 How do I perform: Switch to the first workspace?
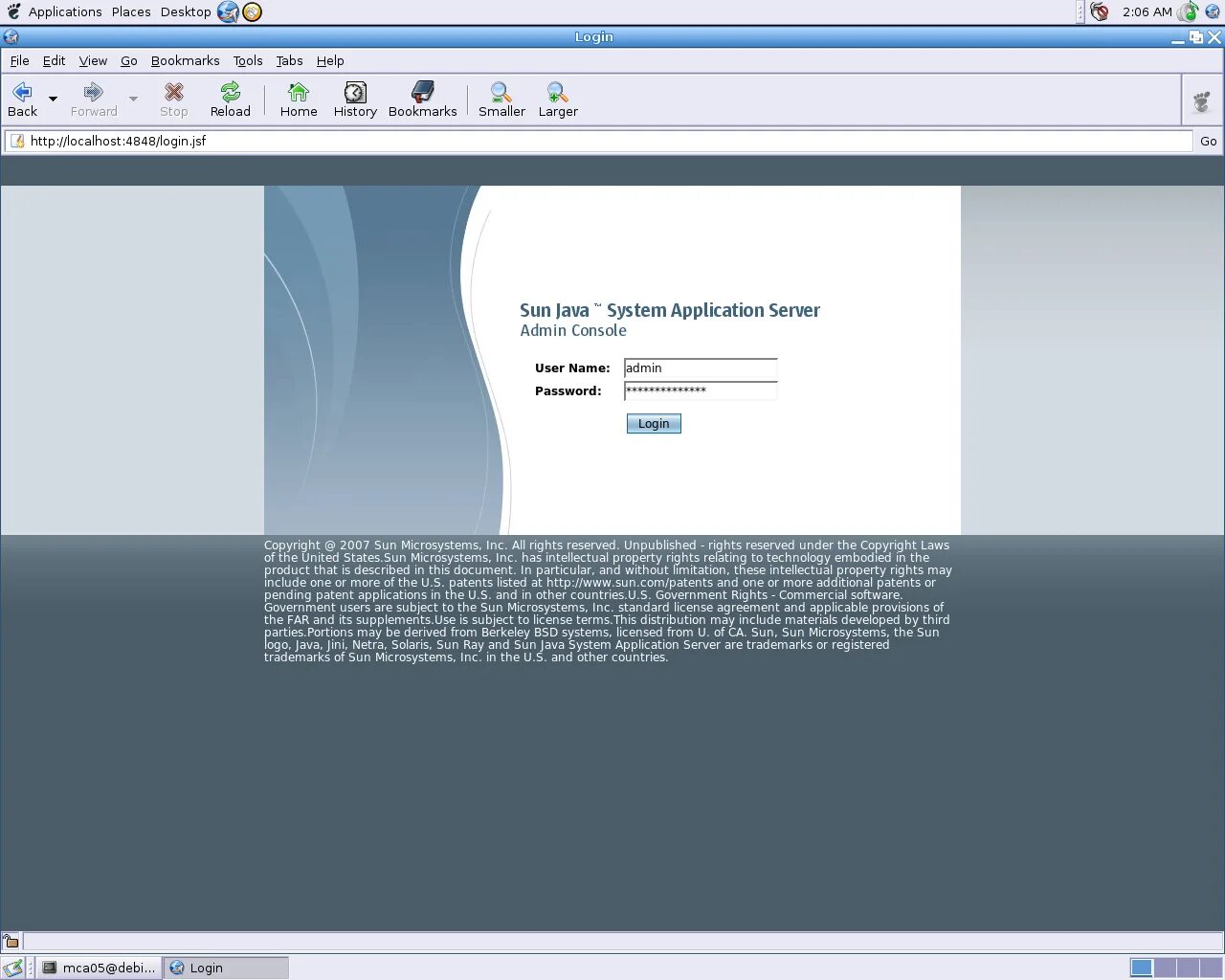coord(1141,968)
